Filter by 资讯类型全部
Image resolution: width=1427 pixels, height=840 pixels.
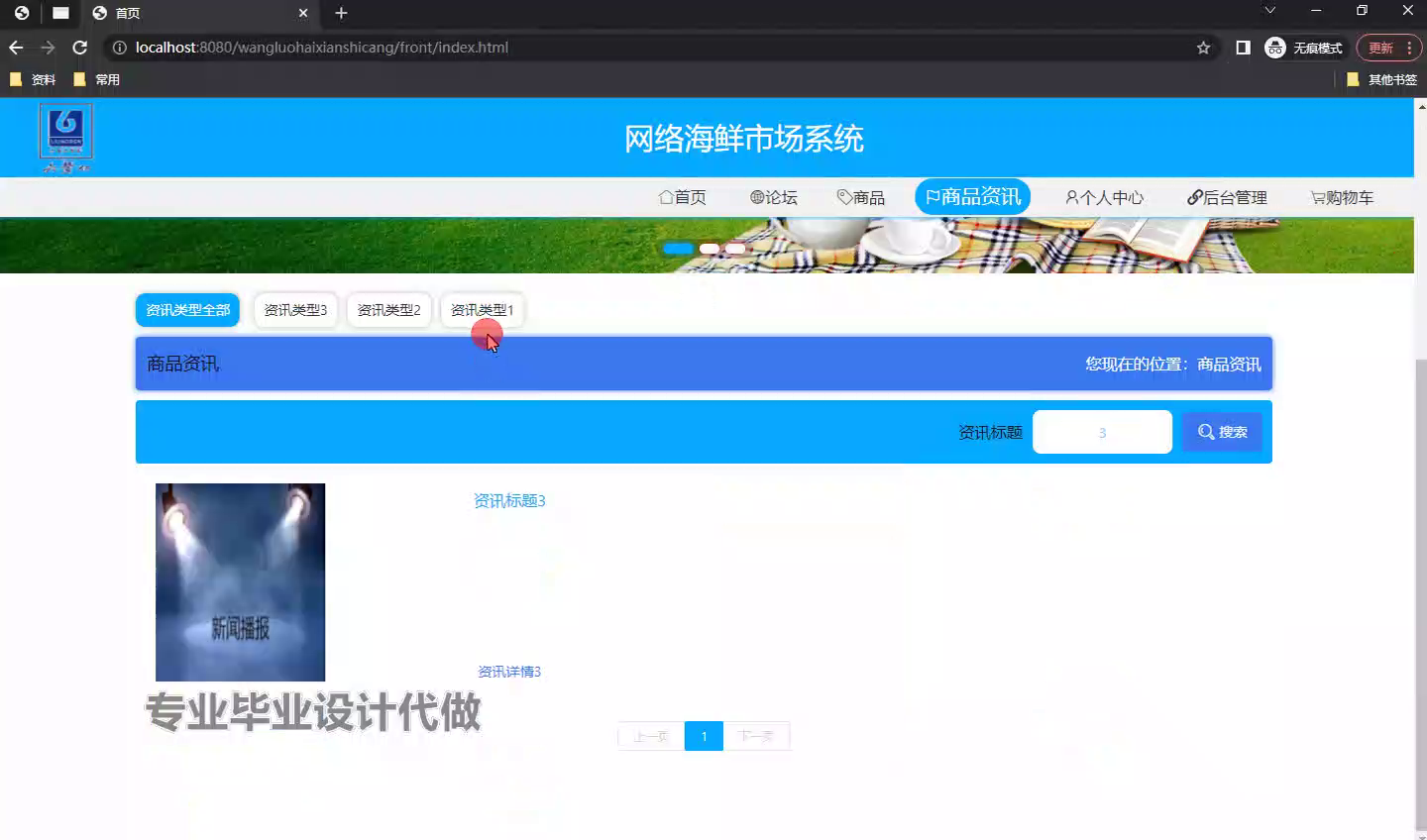coord(187,310)
